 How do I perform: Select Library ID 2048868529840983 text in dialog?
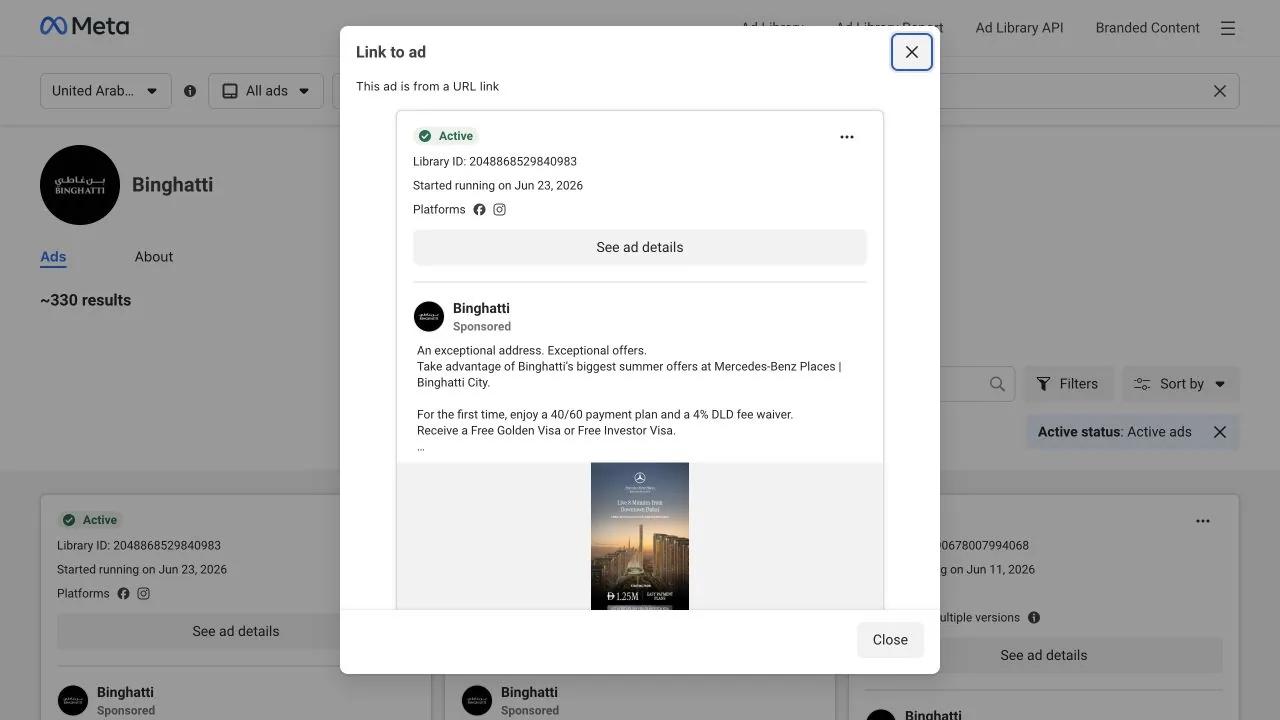click(495, 161)
